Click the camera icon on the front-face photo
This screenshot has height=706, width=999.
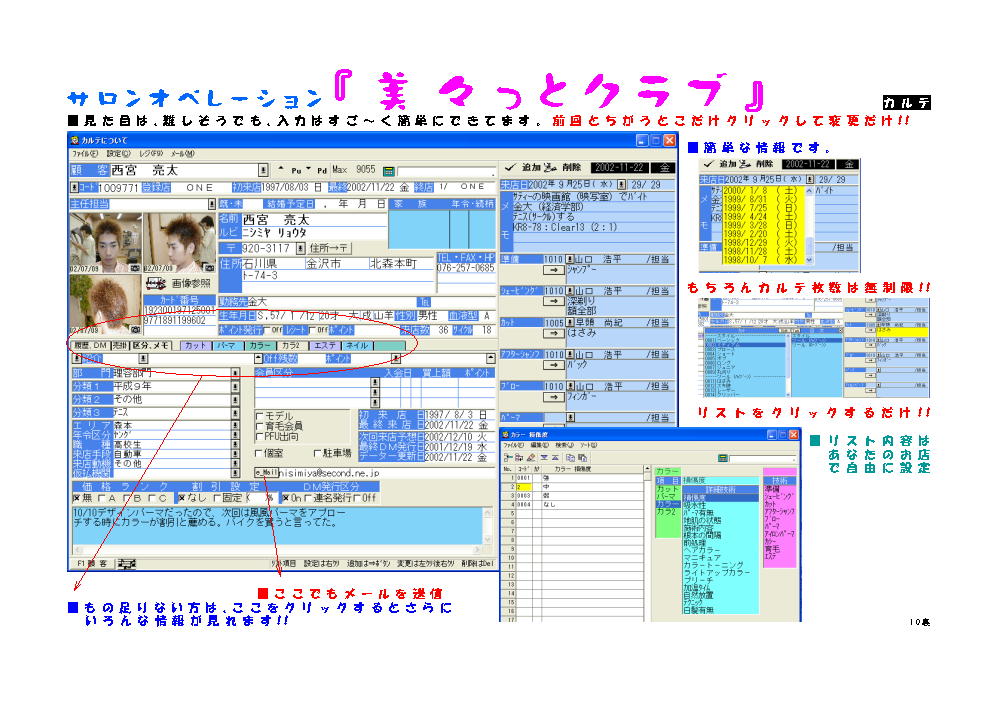pos(135,269)
